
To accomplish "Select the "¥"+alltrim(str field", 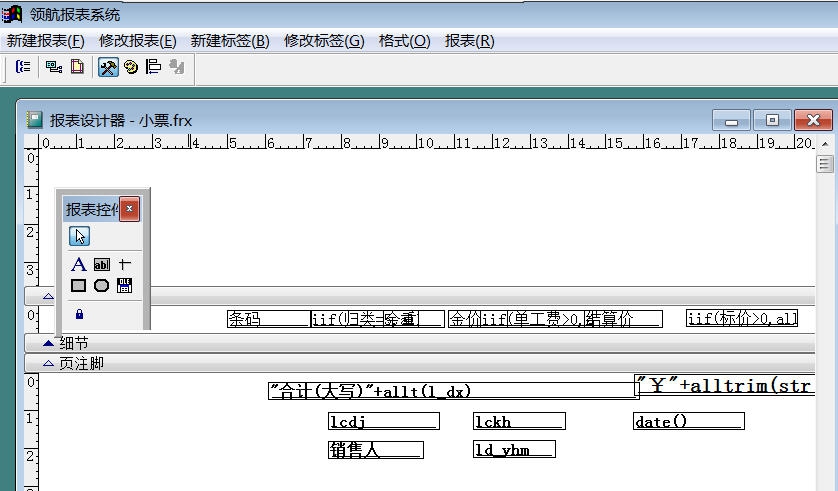I will (725, 385).
